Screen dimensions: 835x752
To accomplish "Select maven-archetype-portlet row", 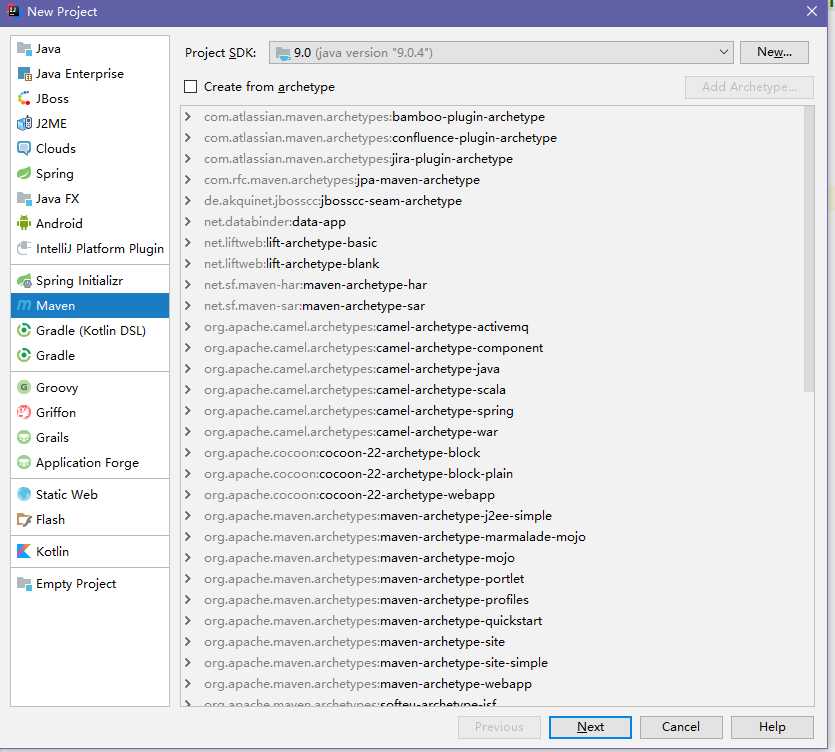I will coord(493,579).
